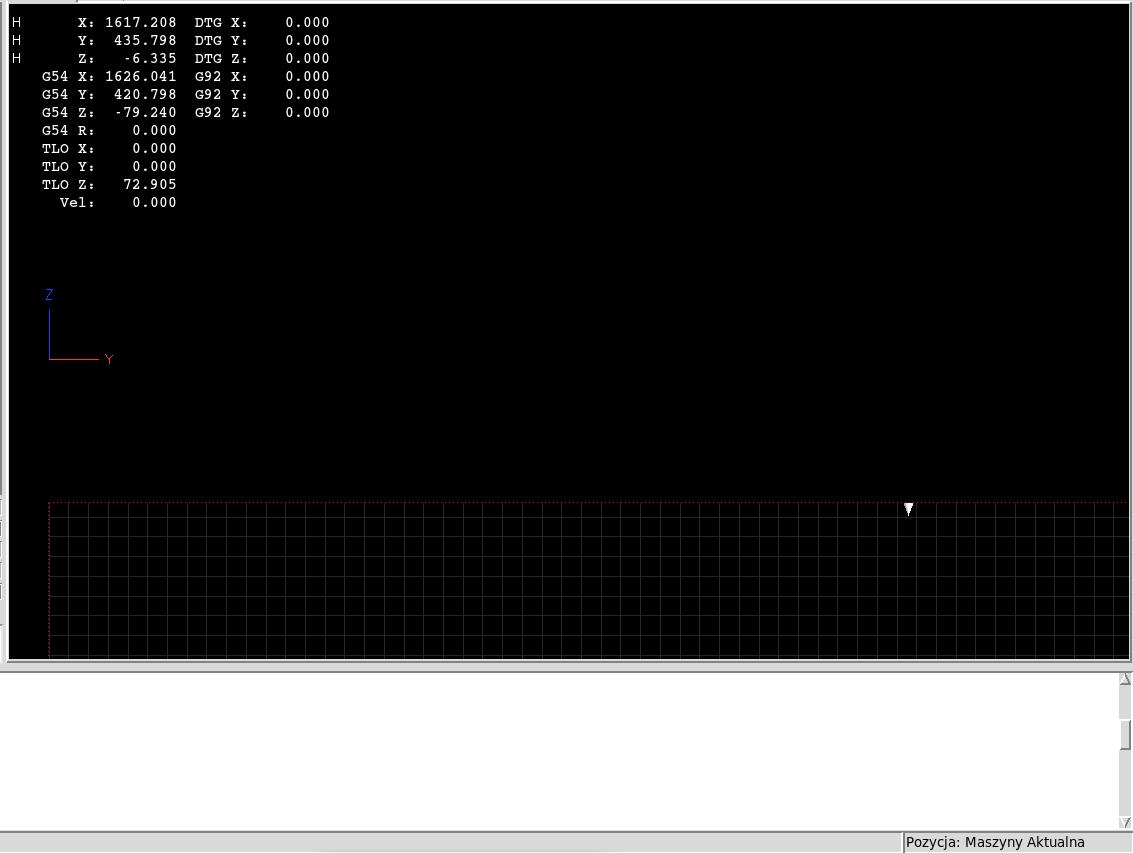
Task: Click the homed icon beside X position
Action: pos(17,22)
